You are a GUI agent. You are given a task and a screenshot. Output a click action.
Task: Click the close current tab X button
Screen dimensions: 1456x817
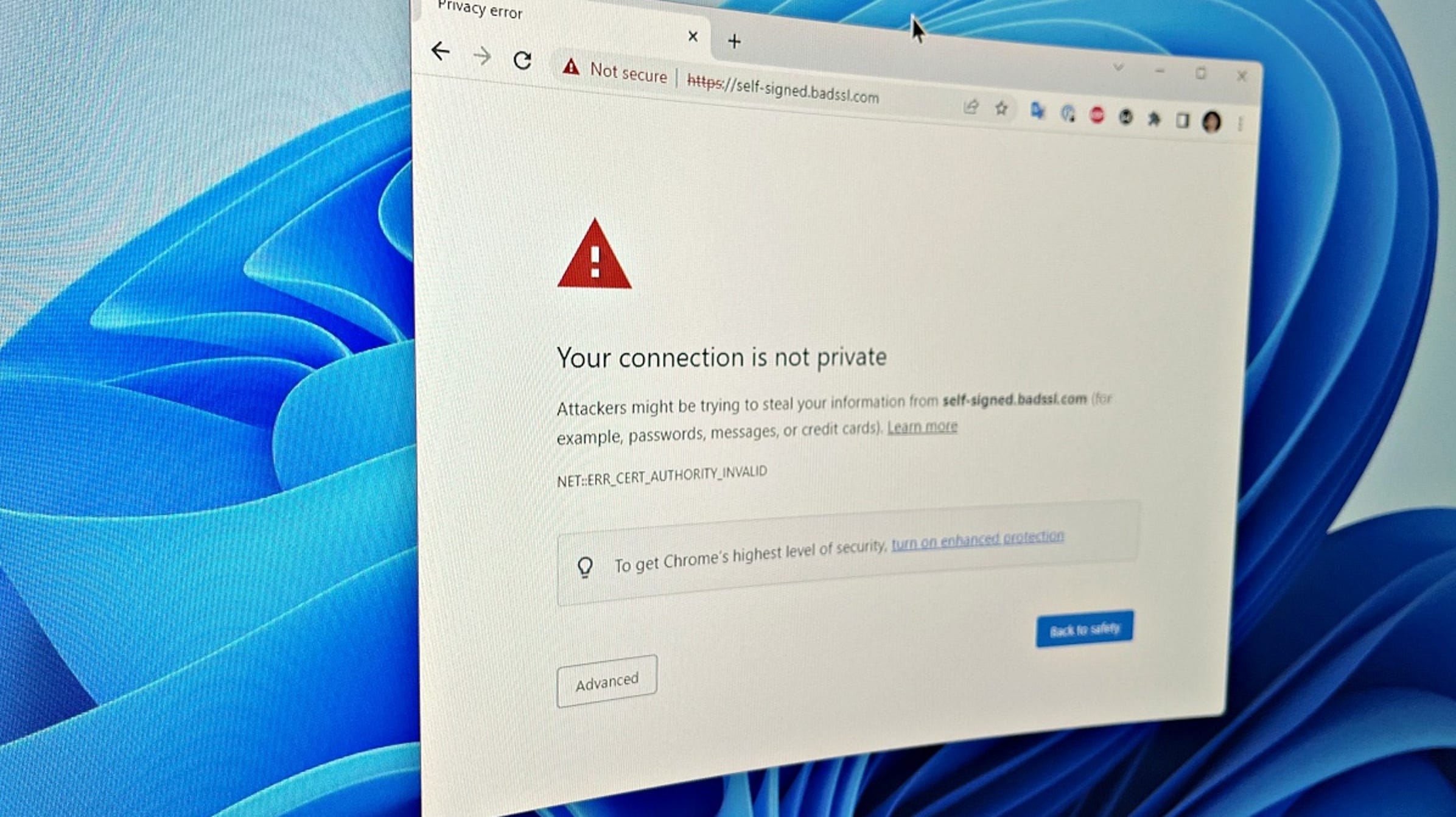692,36
